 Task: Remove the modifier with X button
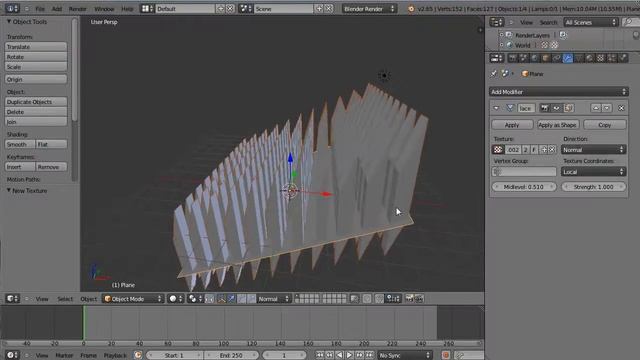[x=621, y=108]
